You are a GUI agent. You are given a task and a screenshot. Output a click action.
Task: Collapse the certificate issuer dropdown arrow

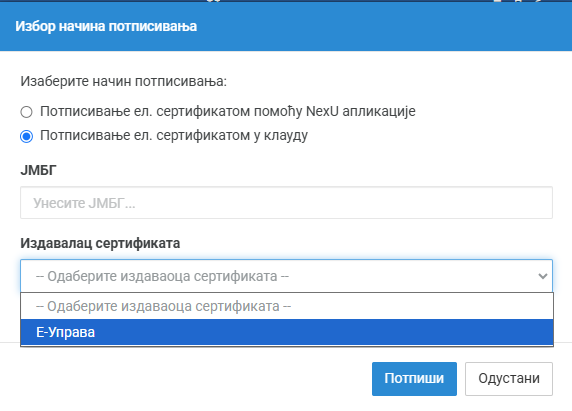pyautogui.click(x=542, y=276)
